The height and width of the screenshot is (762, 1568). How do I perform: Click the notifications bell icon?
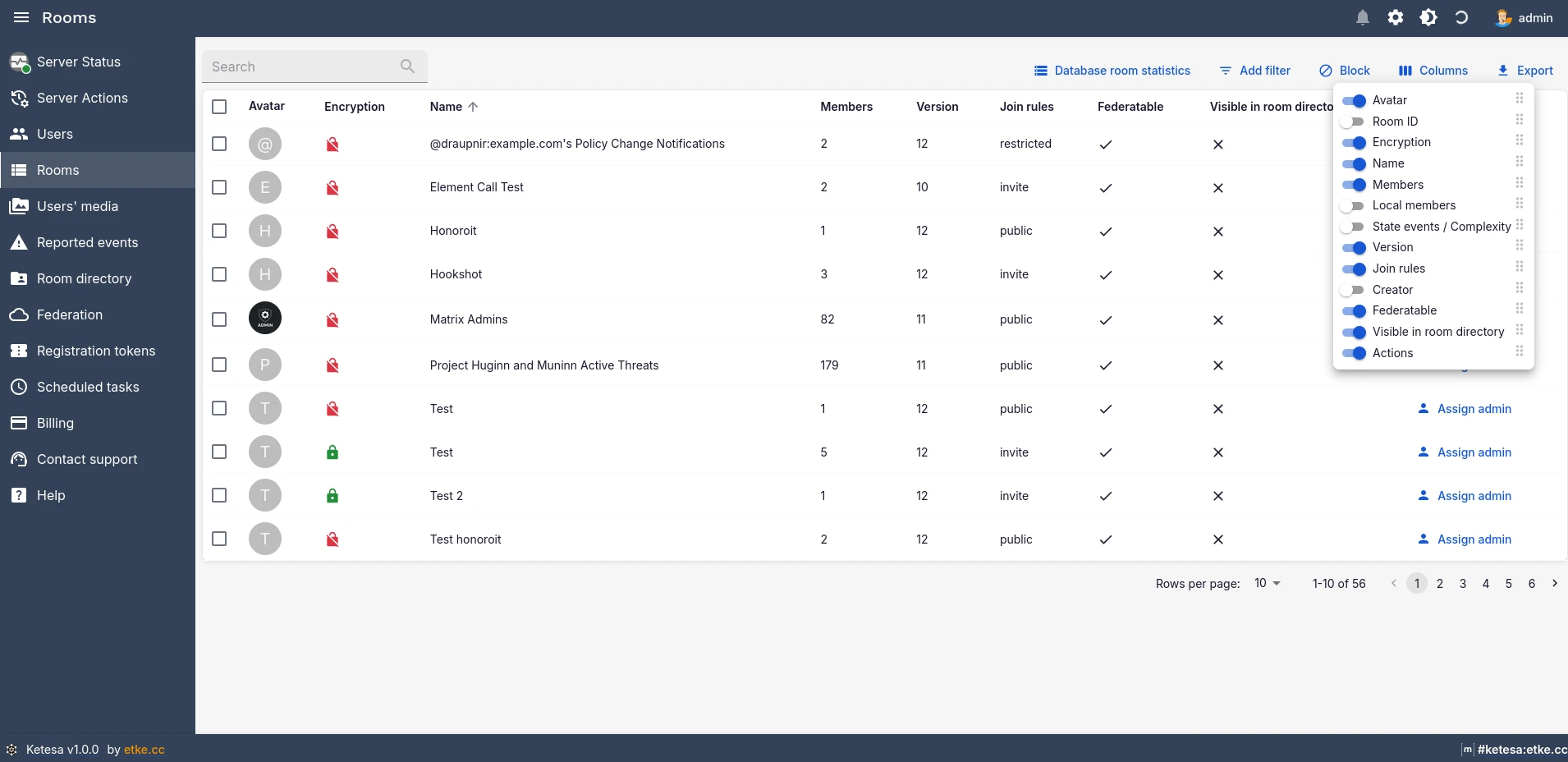tap(1363, 18)
